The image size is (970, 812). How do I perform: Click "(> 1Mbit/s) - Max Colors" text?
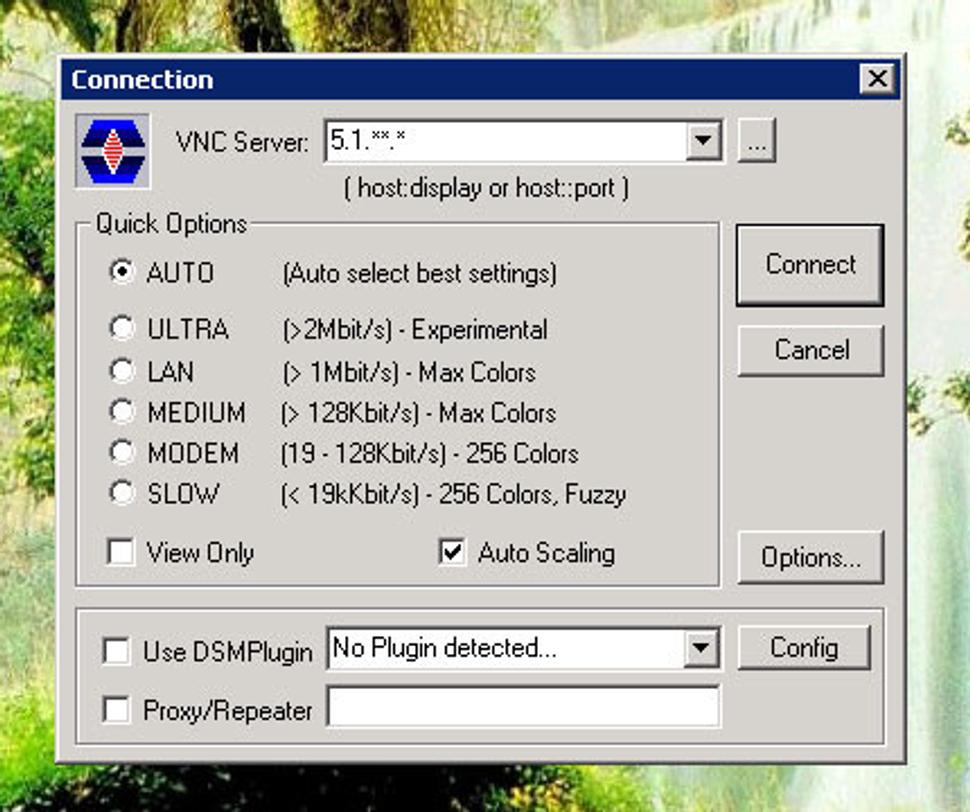click(409, 372)
